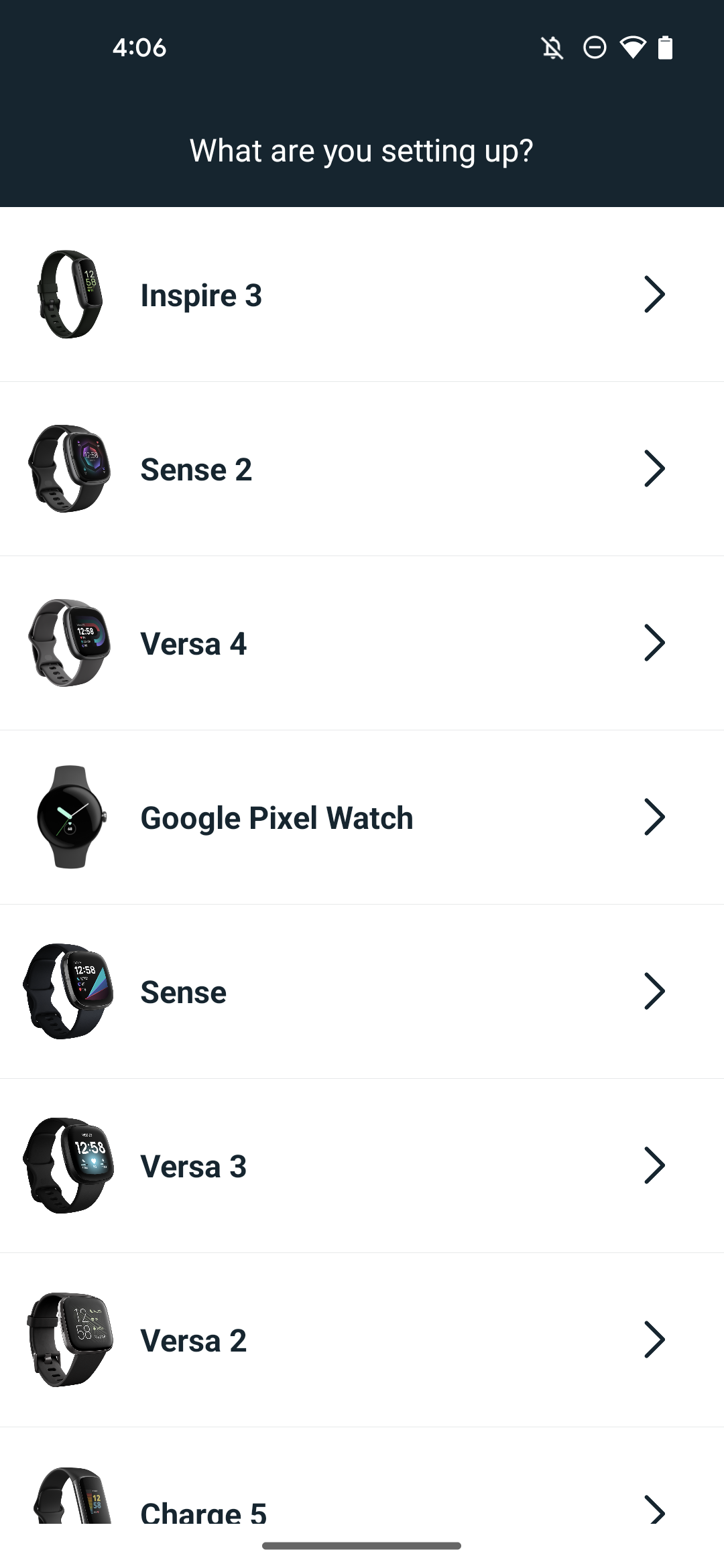Screen dimensions: 724x1568
Task: Select Versa 3 device name
Action: point(193,1167)
